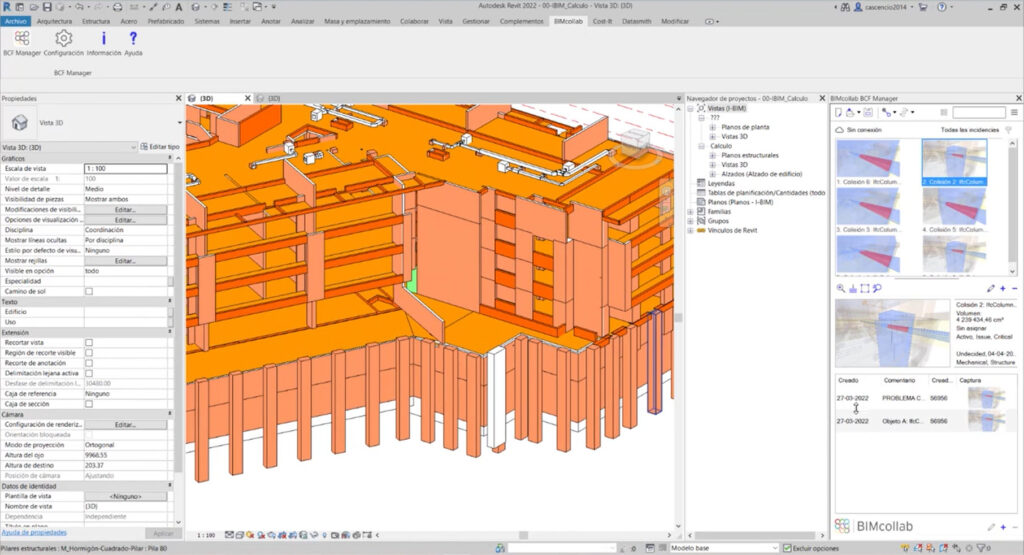Viewport: 1024px width, 555px height.
Task: Open the Vista 3D type selector dropdown
Action: (180, 122)
